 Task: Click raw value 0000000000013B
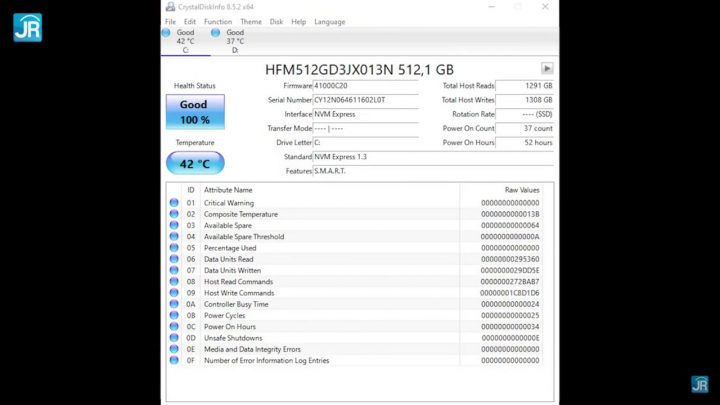(510, 214)
